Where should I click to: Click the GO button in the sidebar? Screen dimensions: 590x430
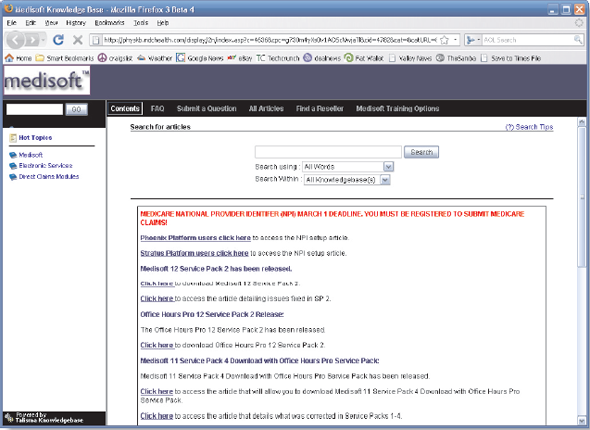click(76, 109)
